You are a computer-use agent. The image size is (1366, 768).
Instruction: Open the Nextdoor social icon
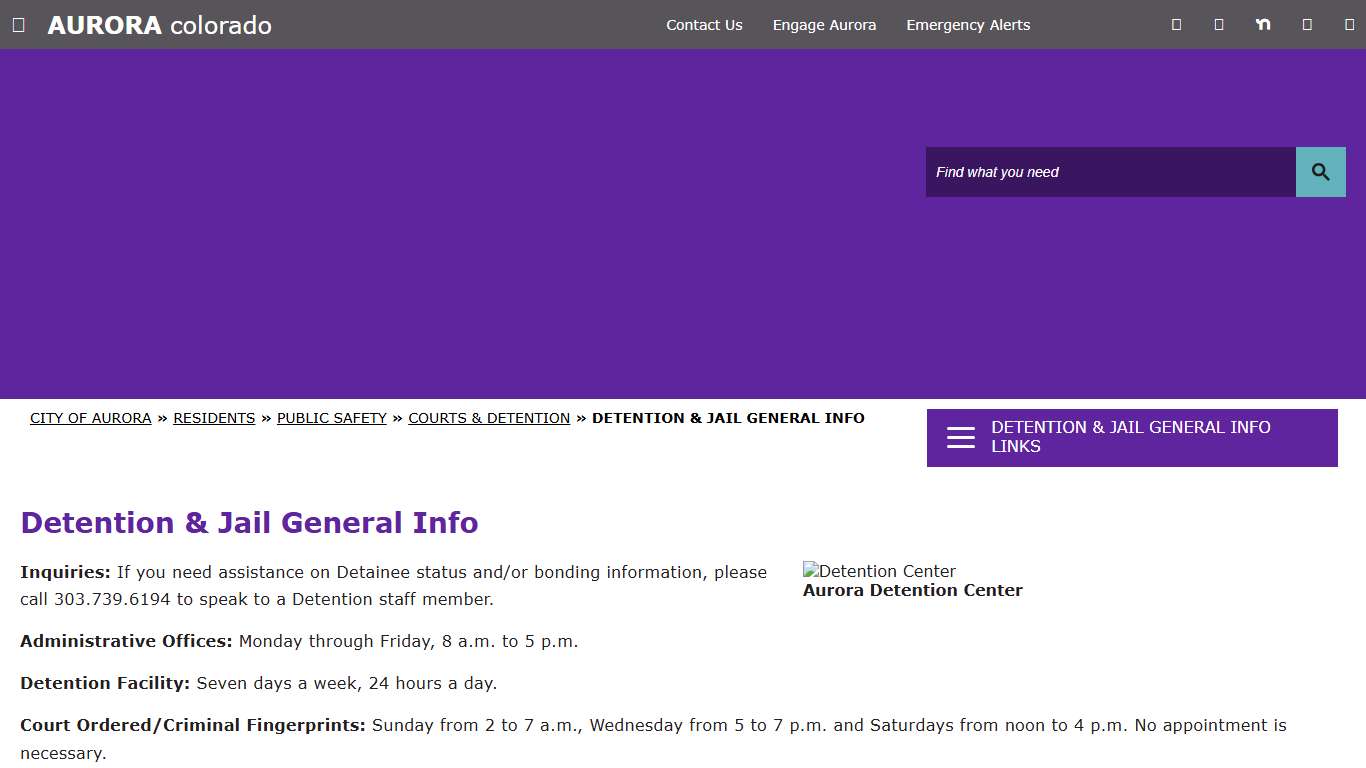coord(1262,24)
